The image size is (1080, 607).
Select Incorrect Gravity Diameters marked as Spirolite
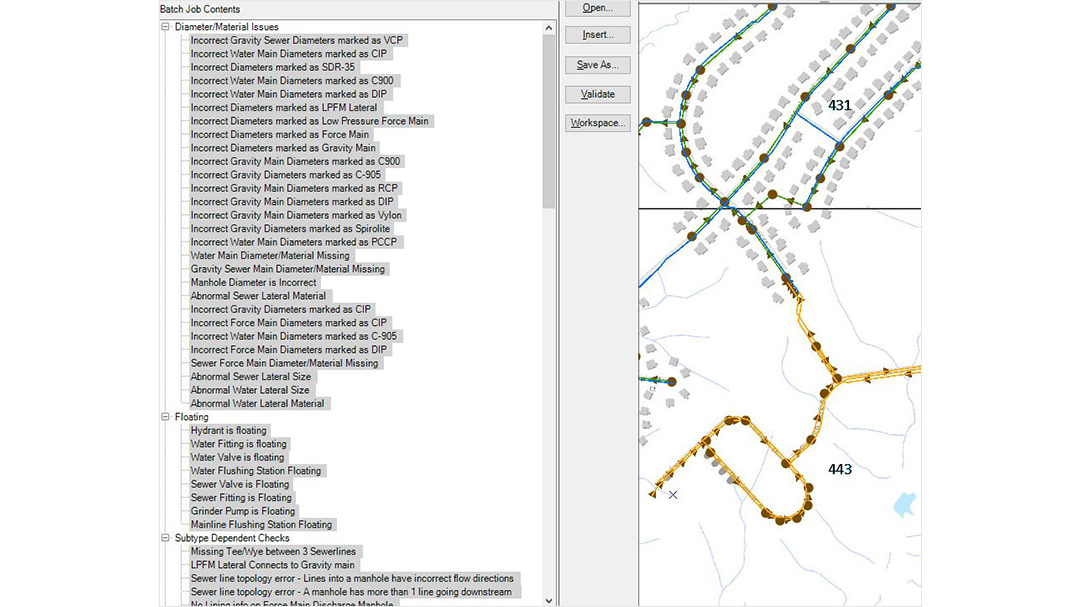click(x=290, y=229)
